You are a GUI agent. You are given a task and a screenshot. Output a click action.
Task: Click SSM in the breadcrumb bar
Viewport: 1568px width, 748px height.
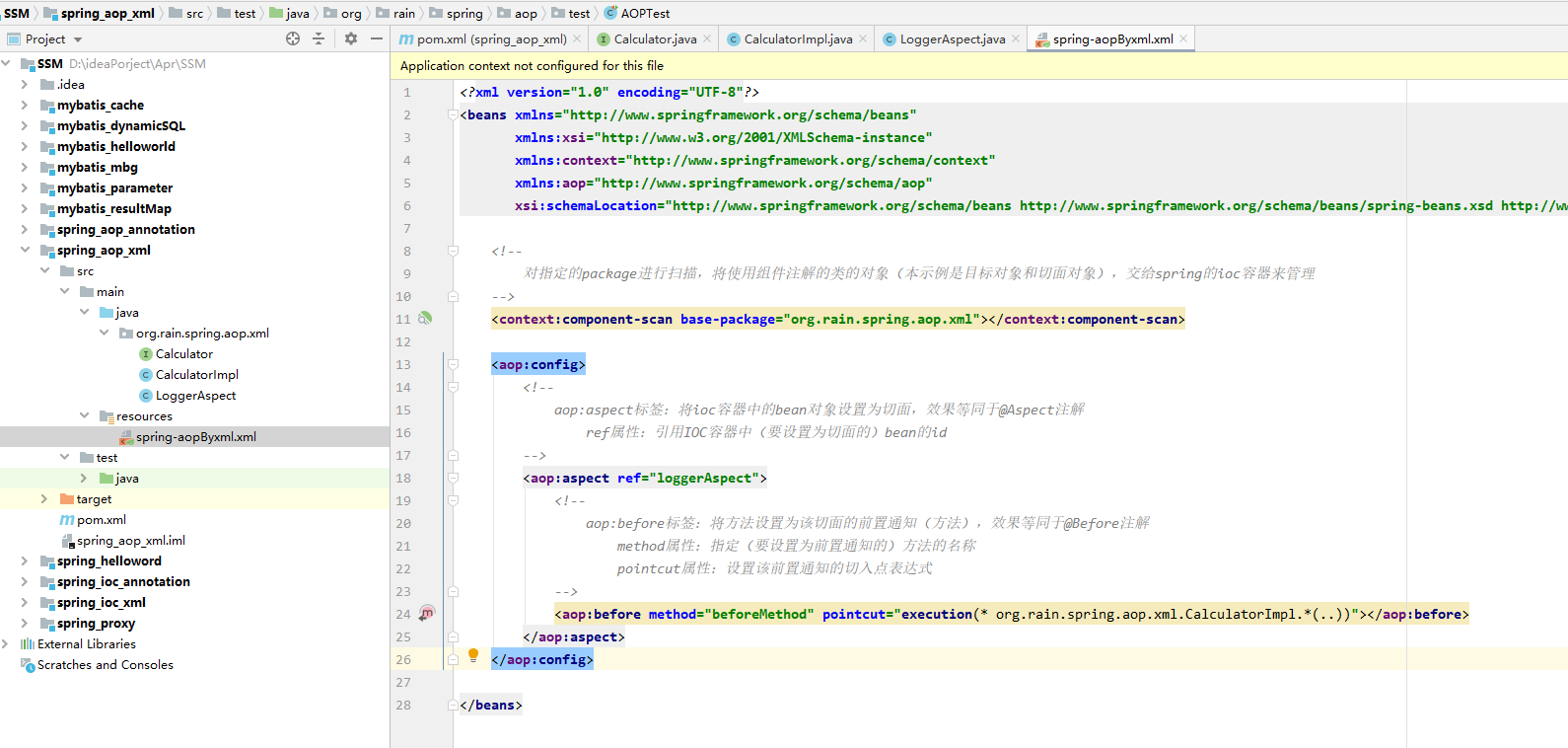pyautogui.click(x=17, y=13)
